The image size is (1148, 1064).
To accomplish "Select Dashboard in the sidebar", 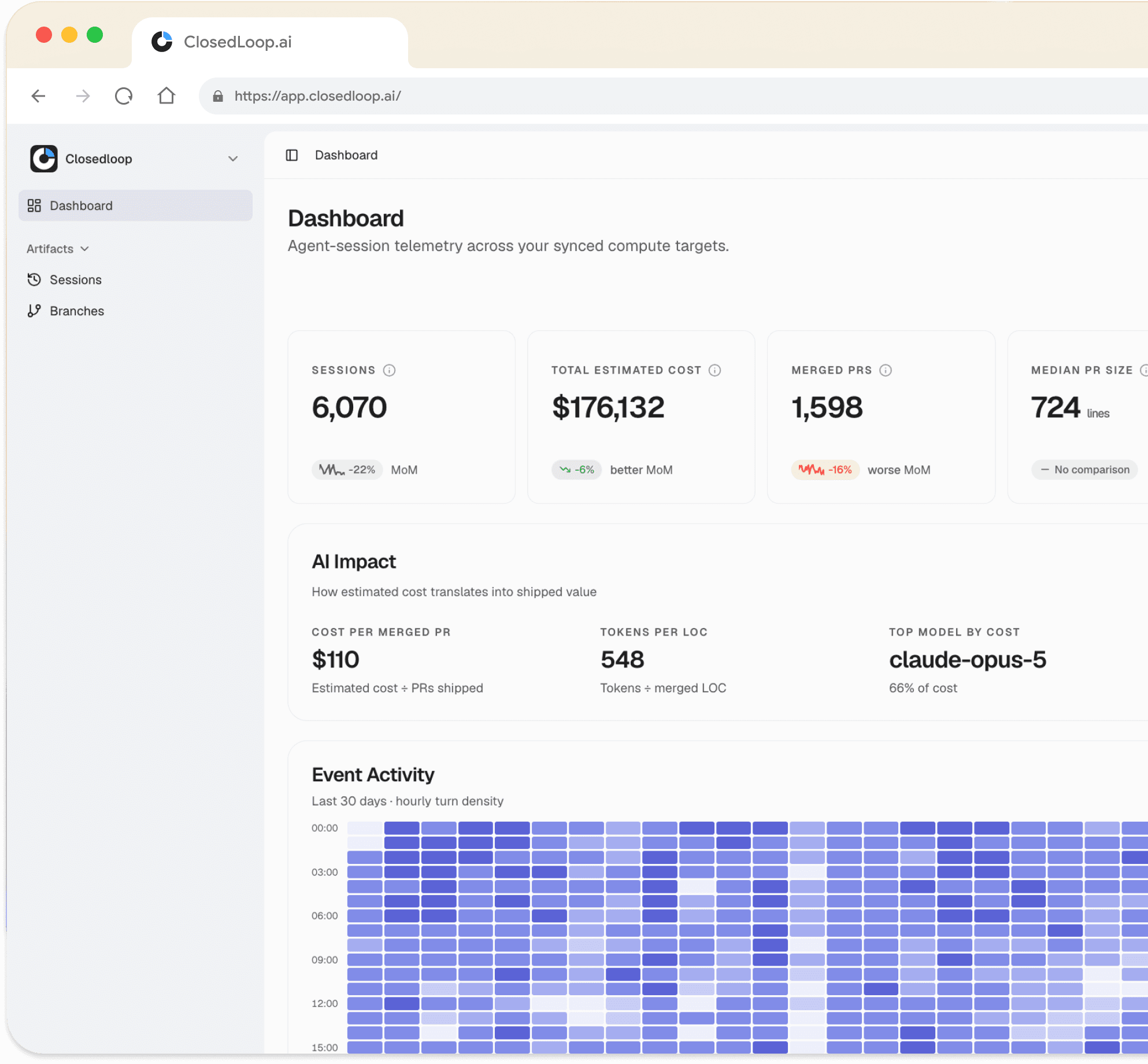I will tap(135, 205).
